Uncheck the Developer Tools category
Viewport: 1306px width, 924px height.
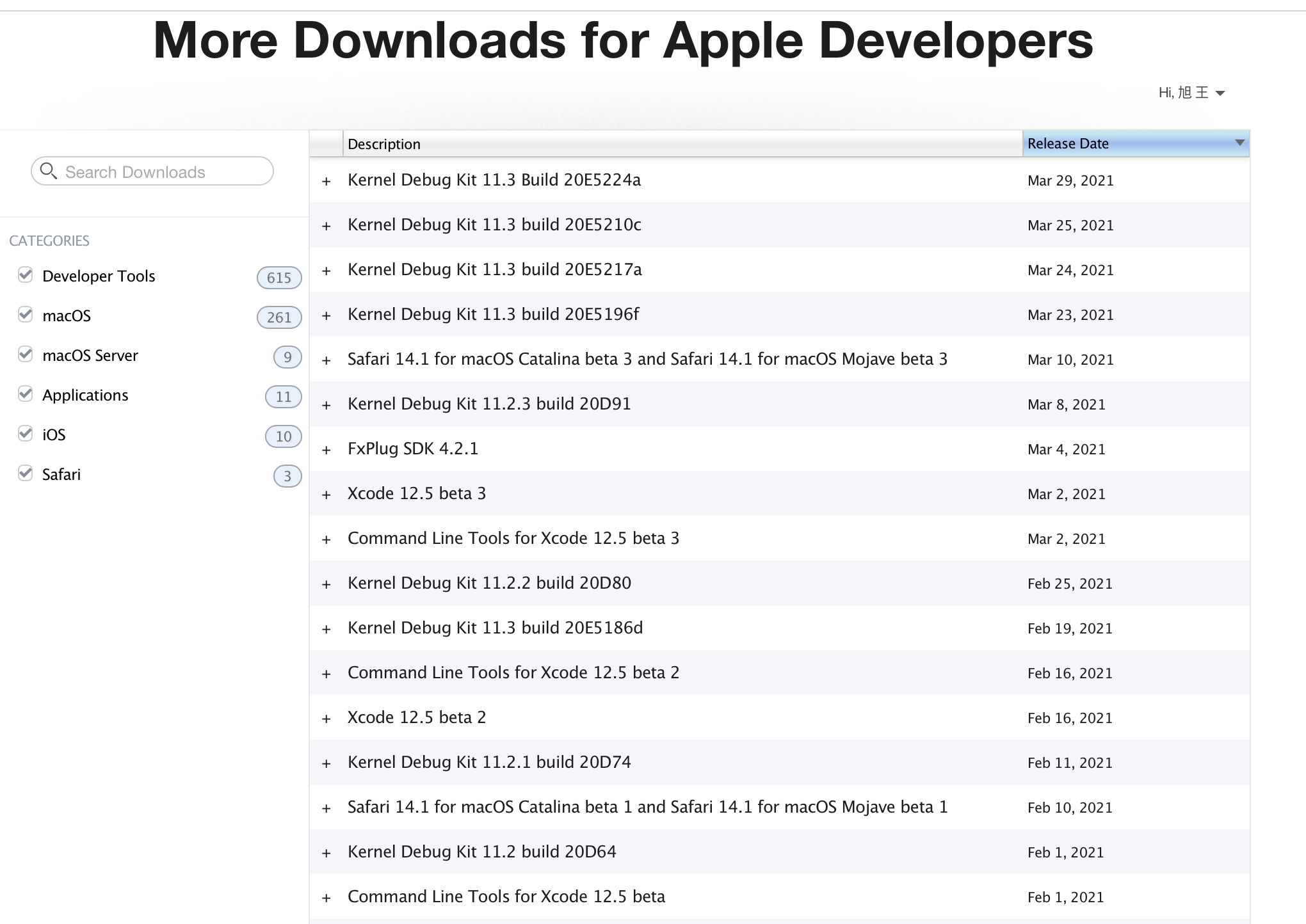pos(26,275)
